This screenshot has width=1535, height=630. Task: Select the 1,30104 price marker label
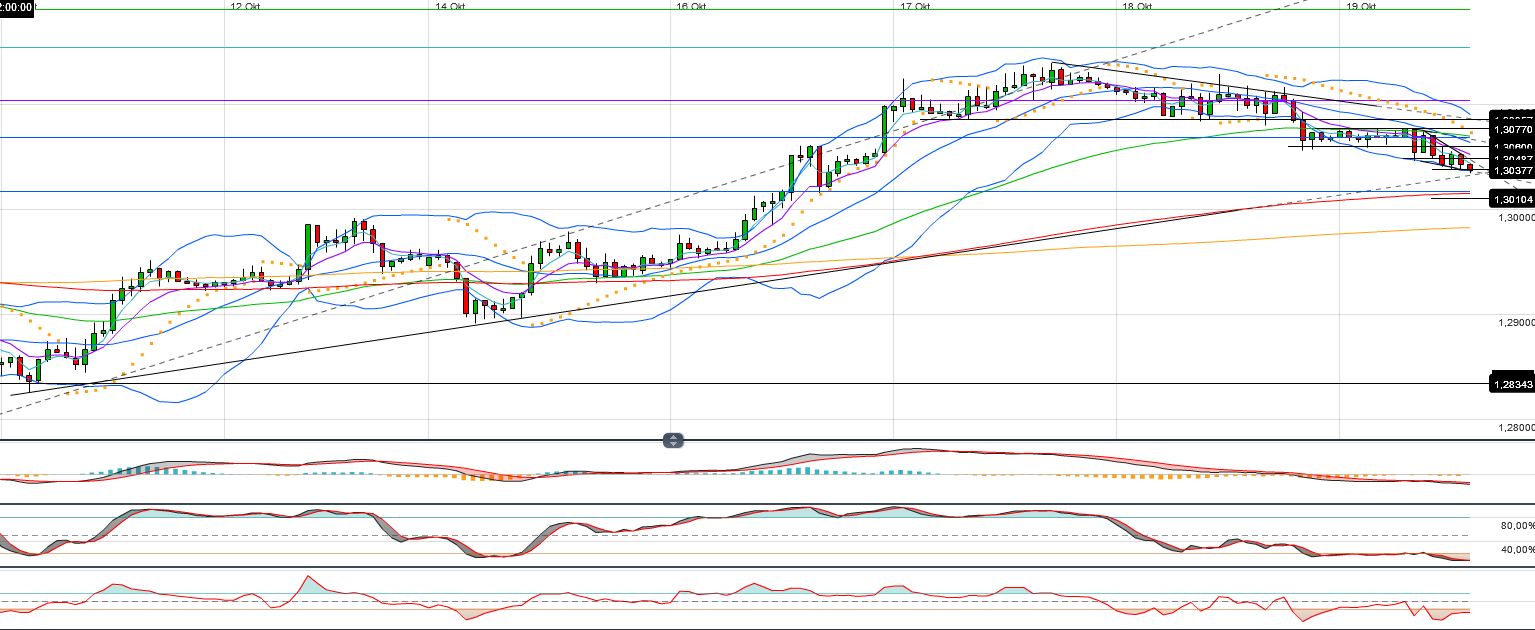(1510, 199)
